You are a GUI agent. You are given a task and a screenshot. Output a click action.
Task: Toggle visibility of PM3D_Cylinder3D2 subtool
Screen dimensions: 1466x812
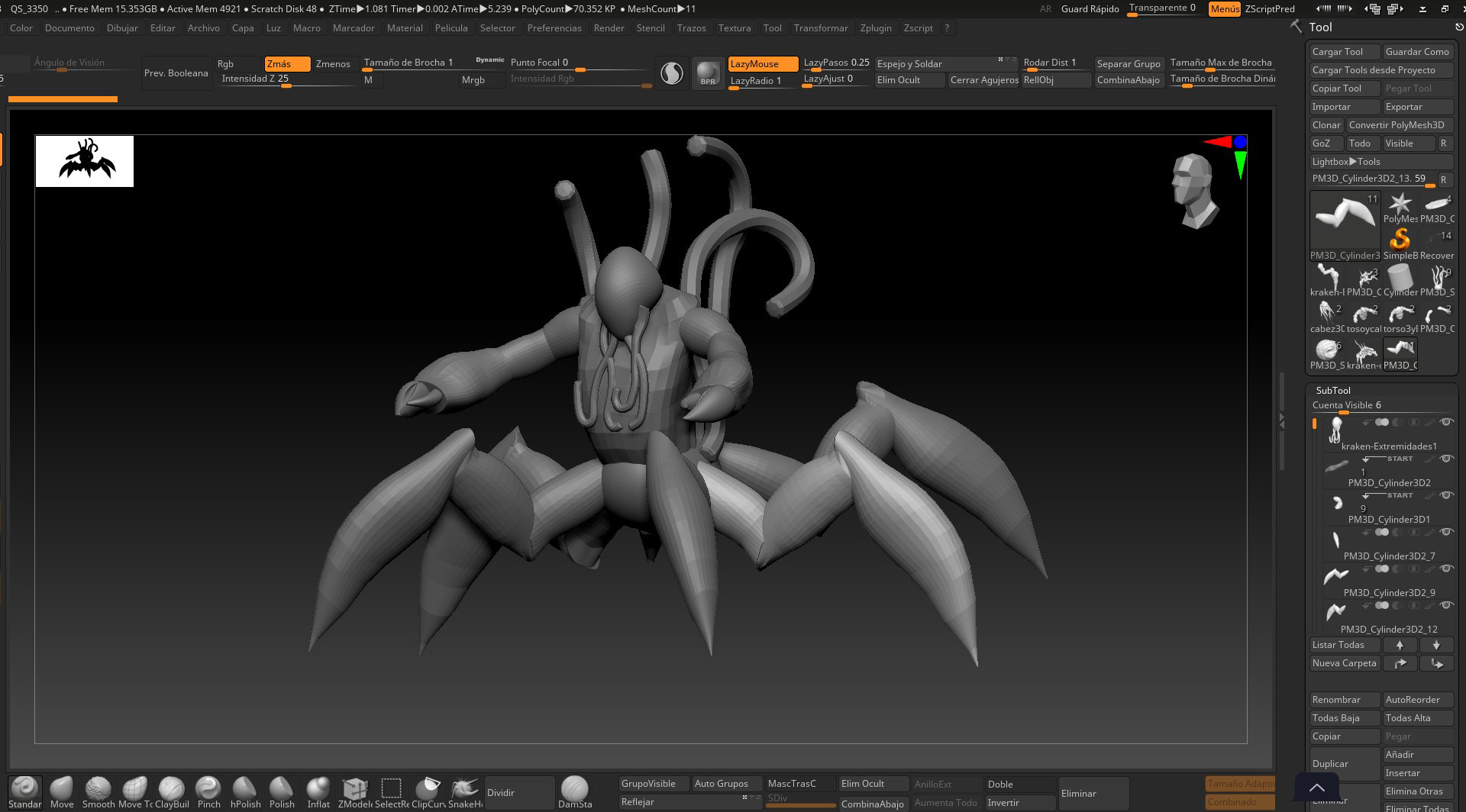coord(1445,459)
